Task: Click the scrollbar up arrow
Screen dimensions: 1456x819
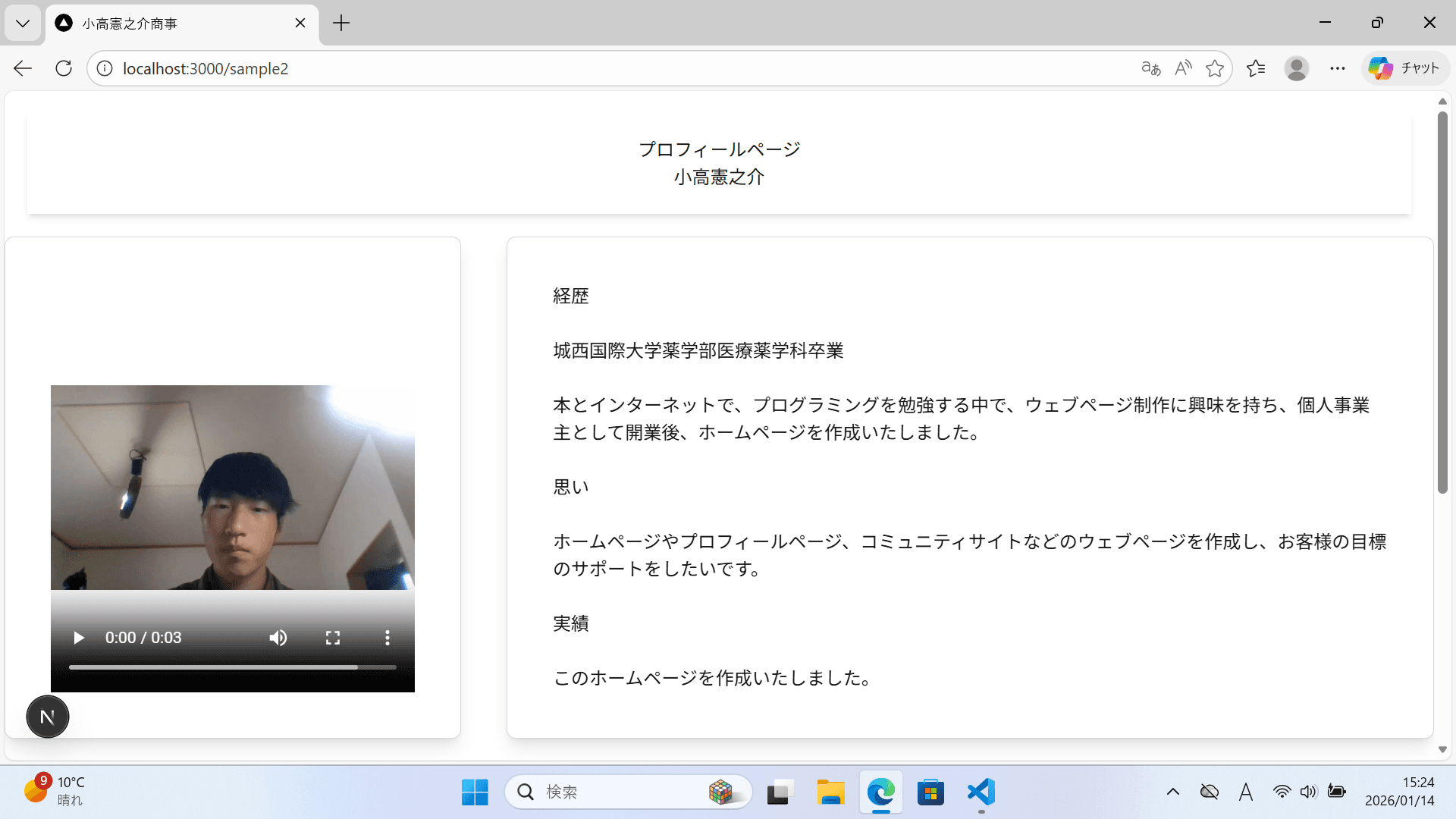Action: click(1442, 102)
